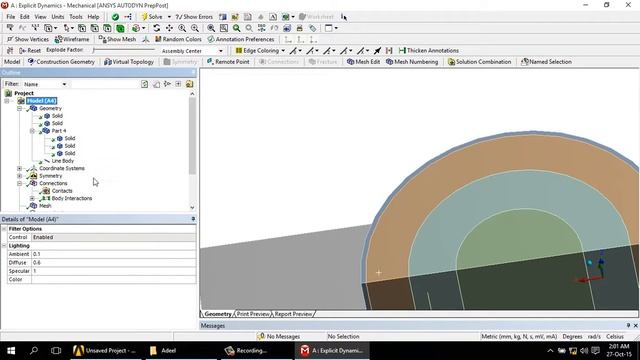
Task: Open the Edit menu
Action: point(25,17)
